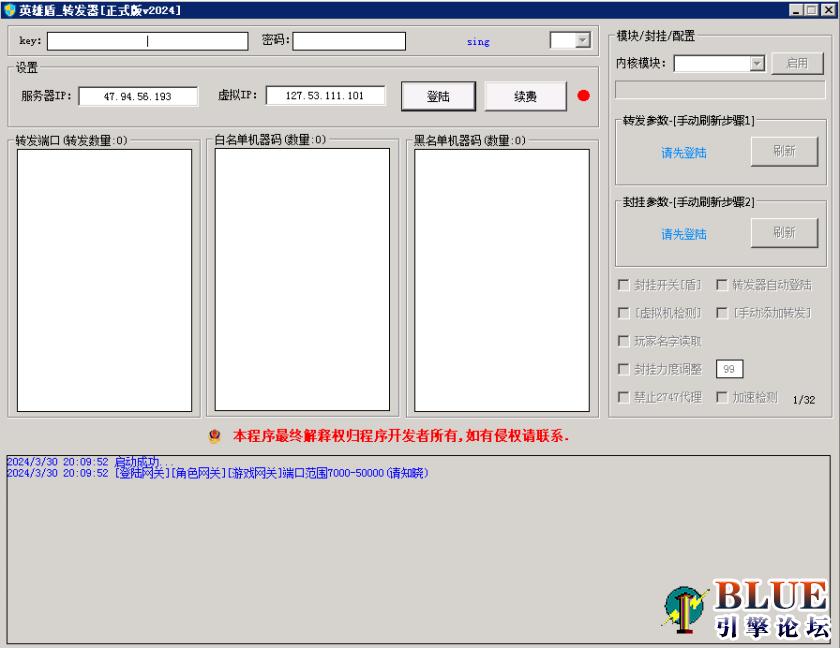Maximize the 英雄盾 转发器 window
This screenshot has width=840, height=648.
pos(811,9)
